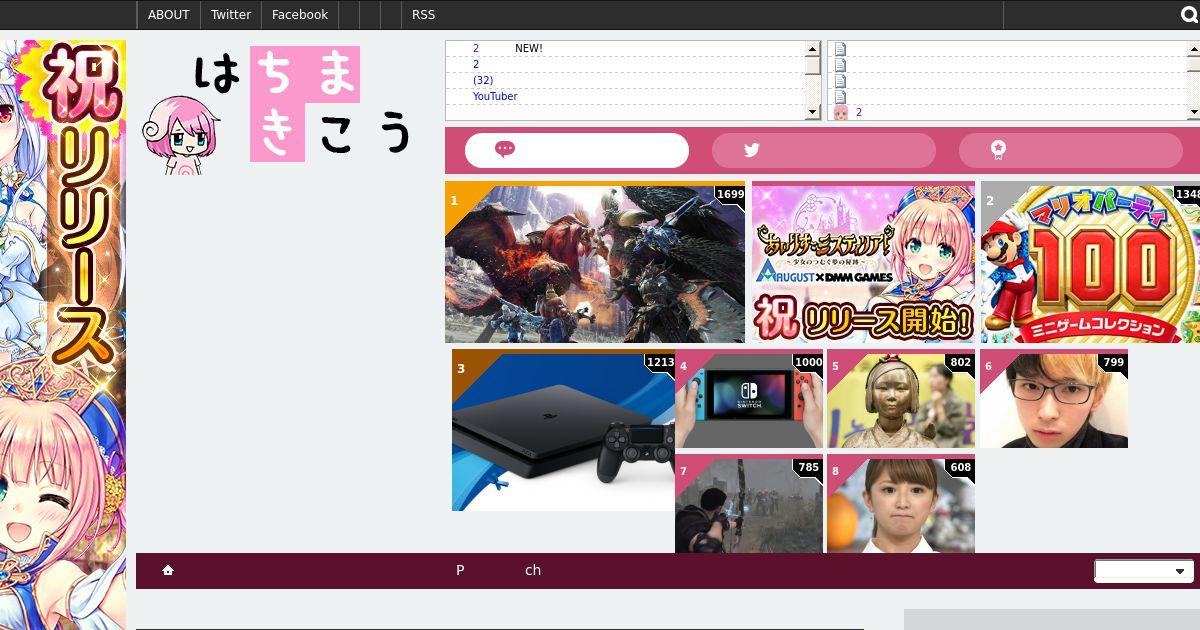Open rank 1 Monster Hunter article thumbnail
The width and height of the screenshot is (1200, 630).
click(595, 262)
